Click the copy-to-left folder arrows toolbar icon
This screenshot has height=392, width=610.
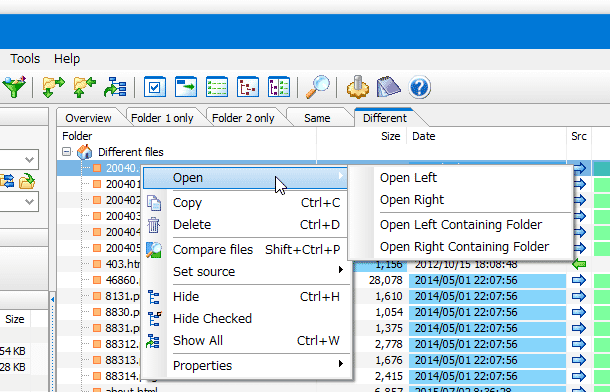pos(84,87)
